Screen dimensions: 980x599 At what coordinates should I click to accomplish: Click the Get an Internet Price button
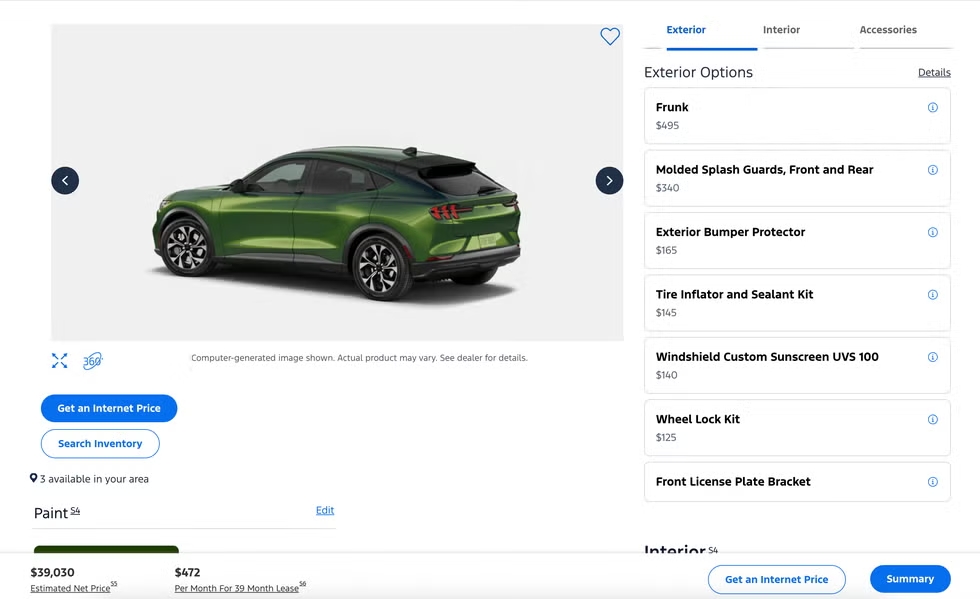pyautogui.click(x=109, y=408)
